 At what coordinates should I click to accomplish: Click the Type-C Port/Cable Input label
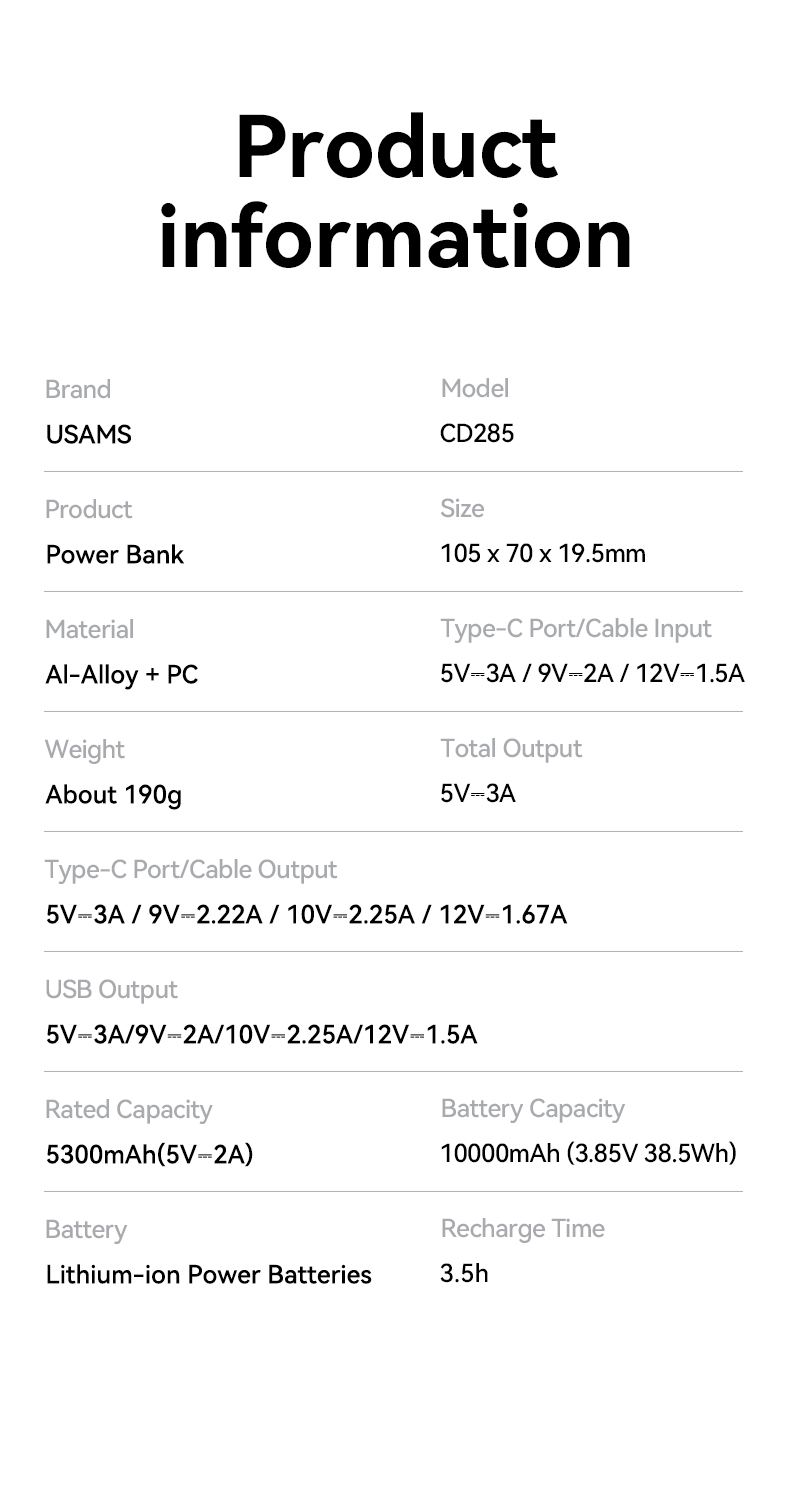pos(576,629)
